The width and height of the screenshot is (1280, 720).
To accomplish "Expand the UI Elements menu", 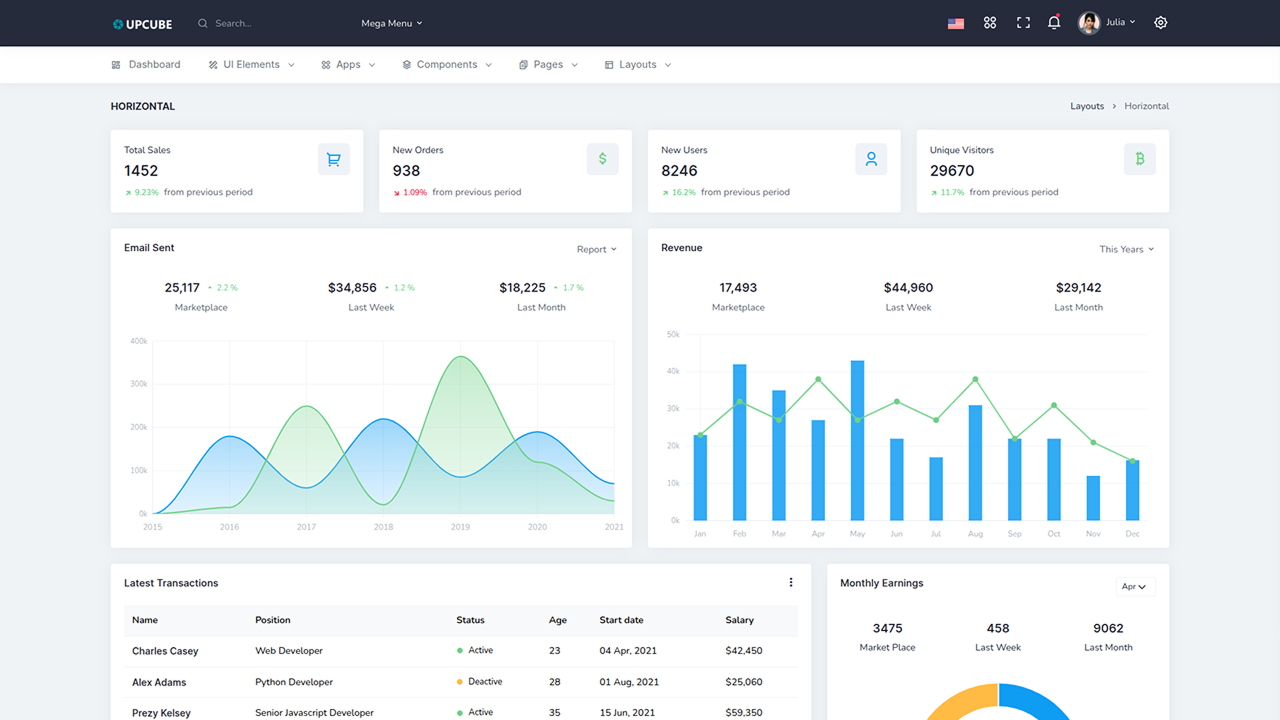I will click(250, 64).
